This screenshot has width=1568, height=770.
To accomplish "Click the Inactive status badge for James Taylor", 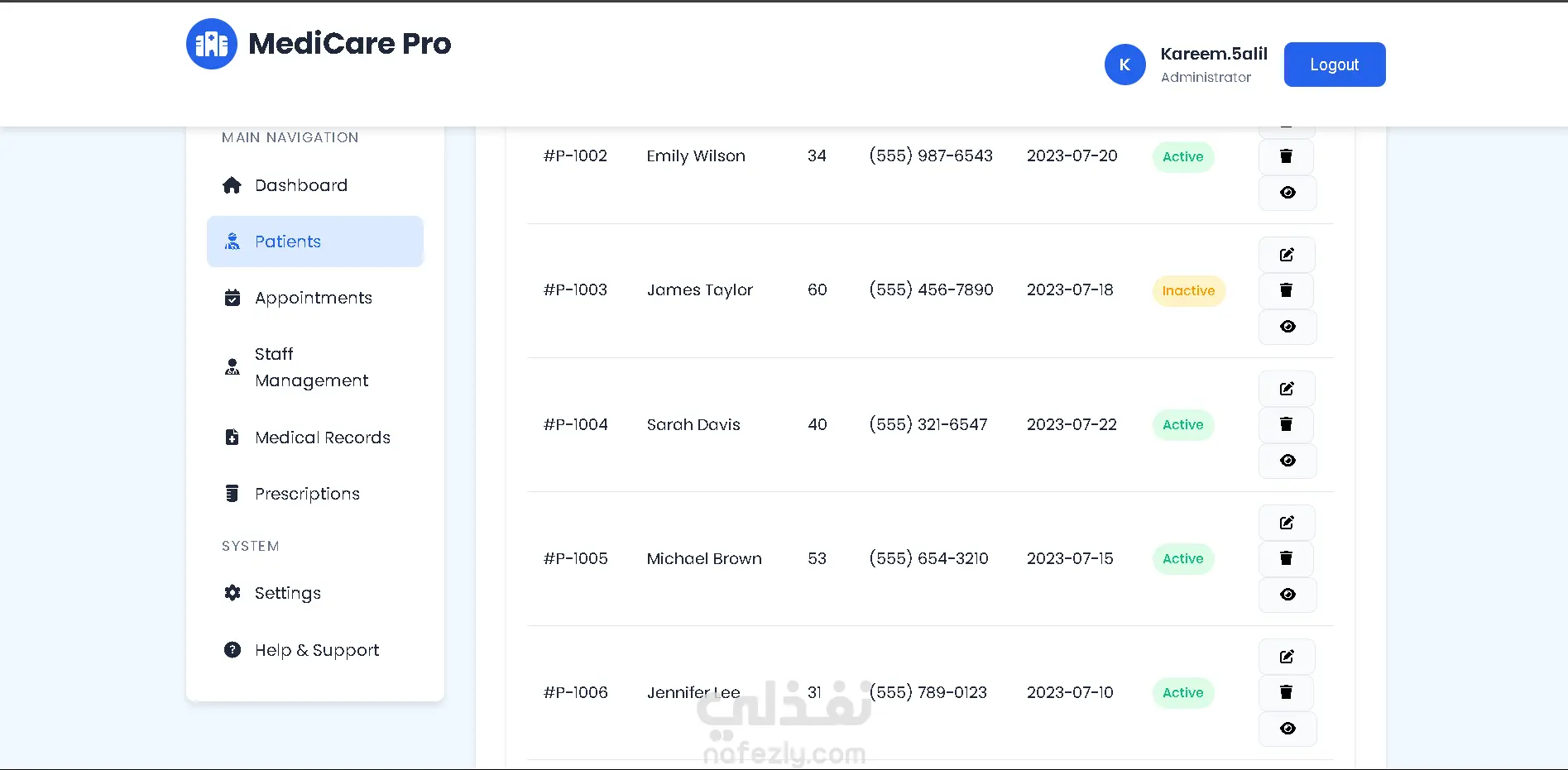I will tap(1188, 291).
